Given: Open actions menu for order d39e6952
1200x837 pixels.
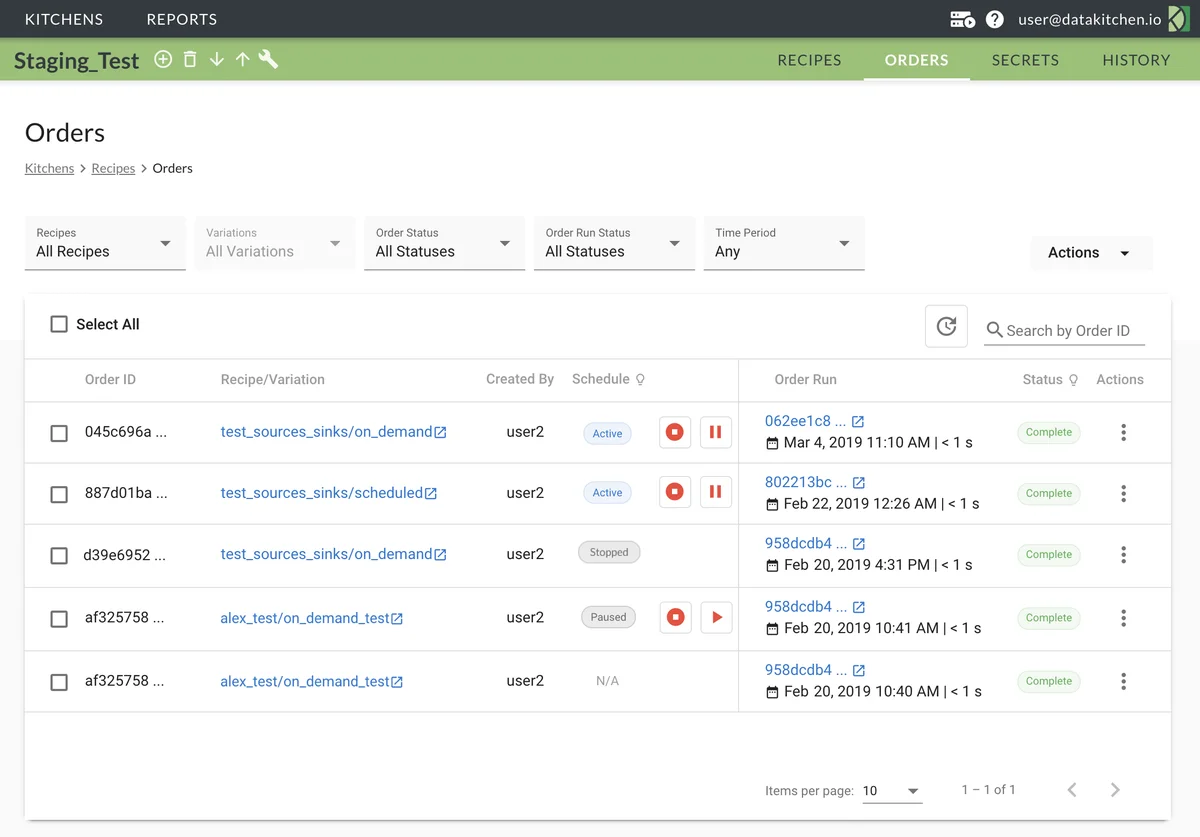Looking at the screenshot, I should (1123, 555).
